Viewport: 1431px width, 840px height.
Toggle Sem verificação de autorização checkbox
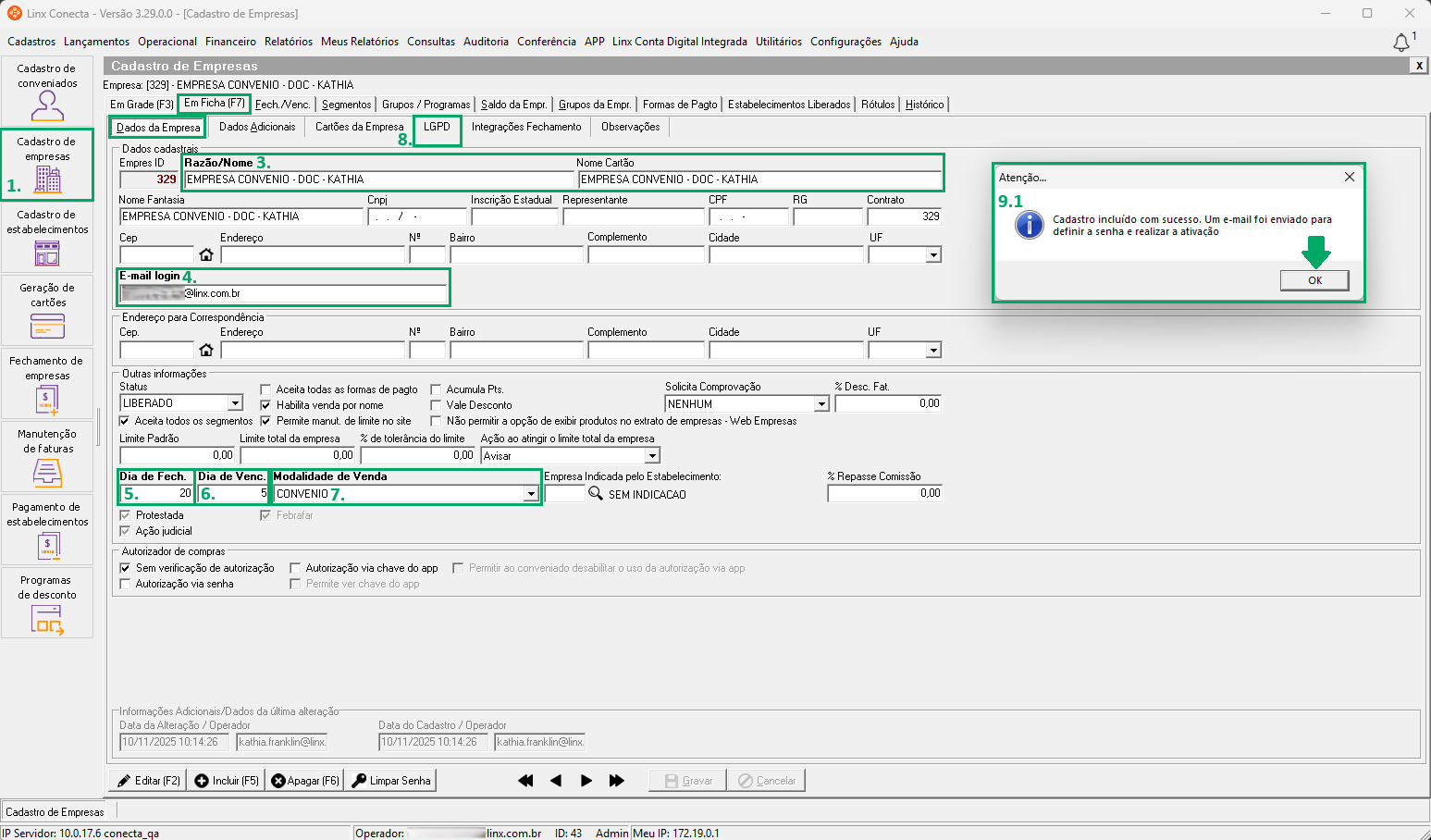[x=125, y=568]
